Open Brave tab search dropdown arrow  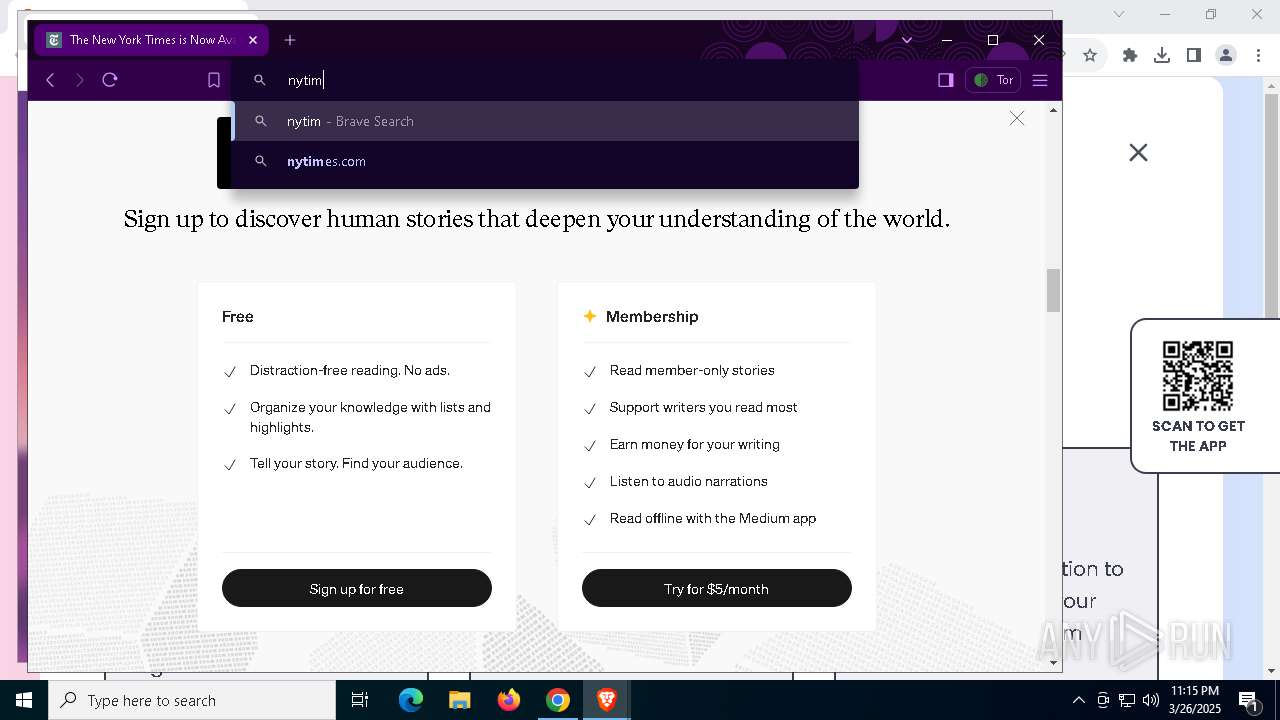(x=907, y=40)
